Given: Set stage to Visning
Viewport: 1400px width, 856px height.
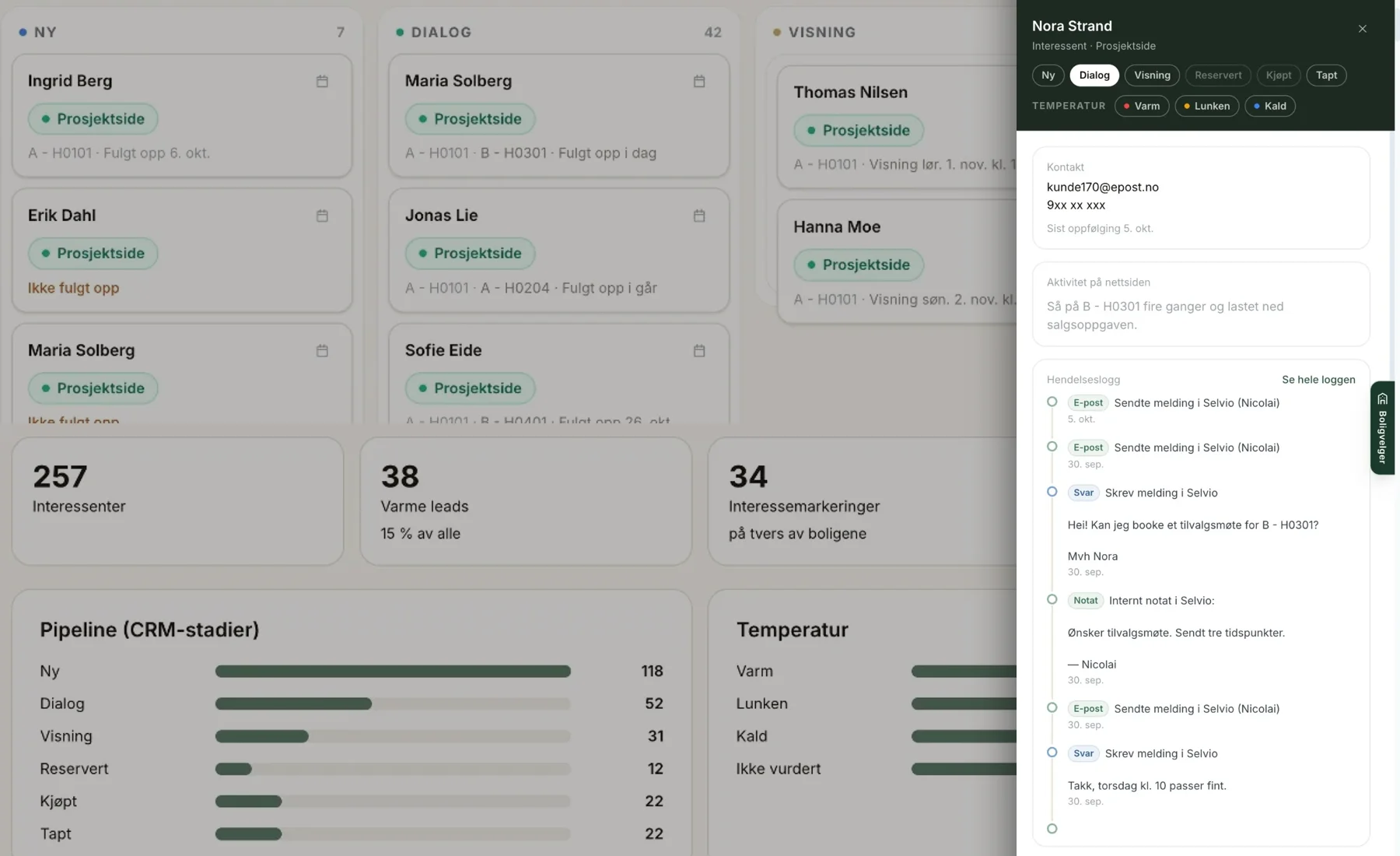Looking at the screenshot, I should (1152, 75).
